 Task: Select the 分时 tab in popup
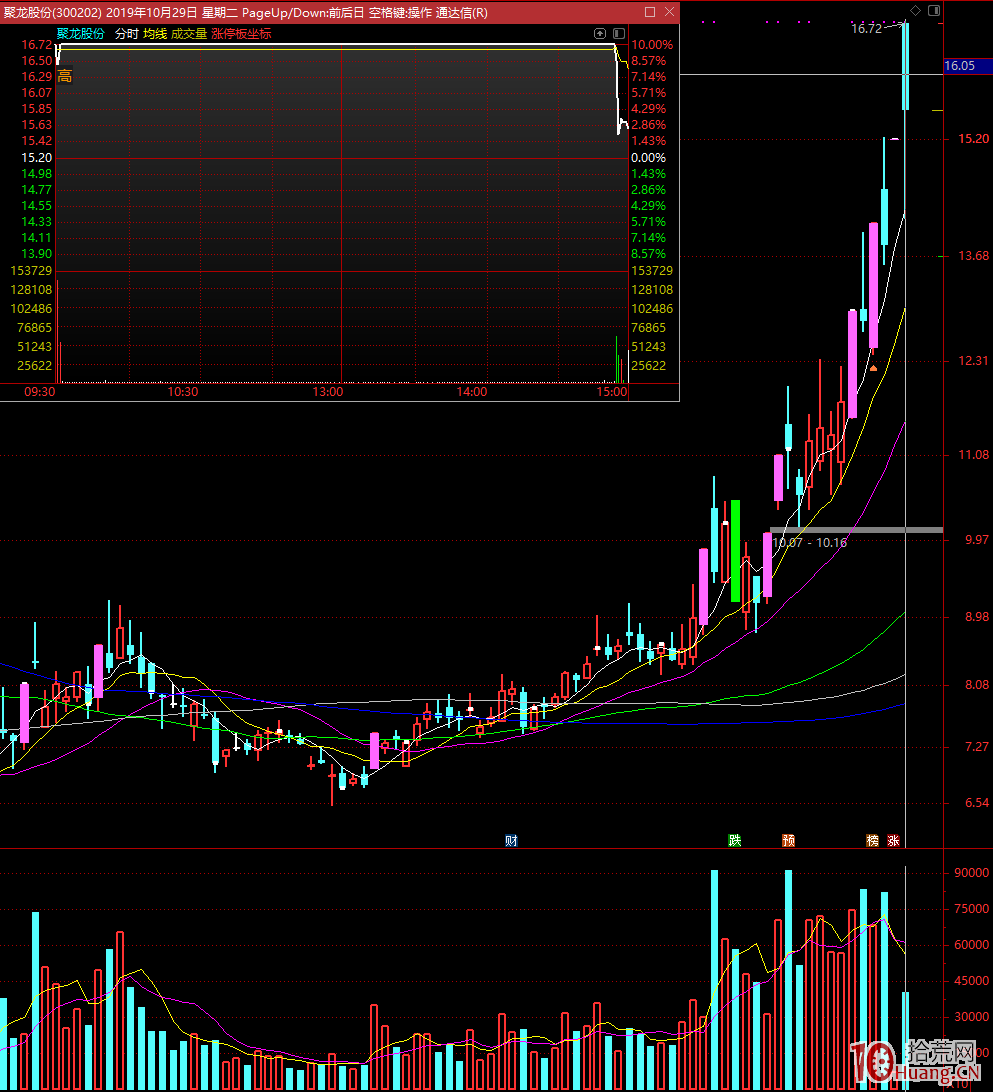[126, 33]
